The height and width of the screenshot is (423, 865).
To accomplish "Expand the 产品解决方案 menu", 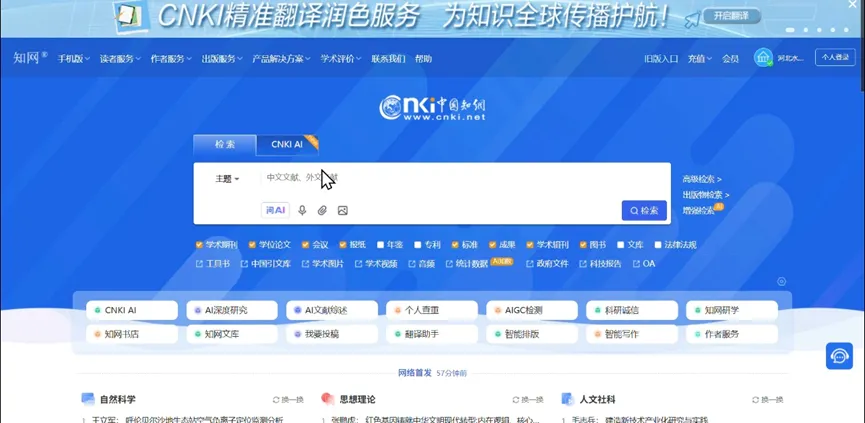I will [281, 58].
